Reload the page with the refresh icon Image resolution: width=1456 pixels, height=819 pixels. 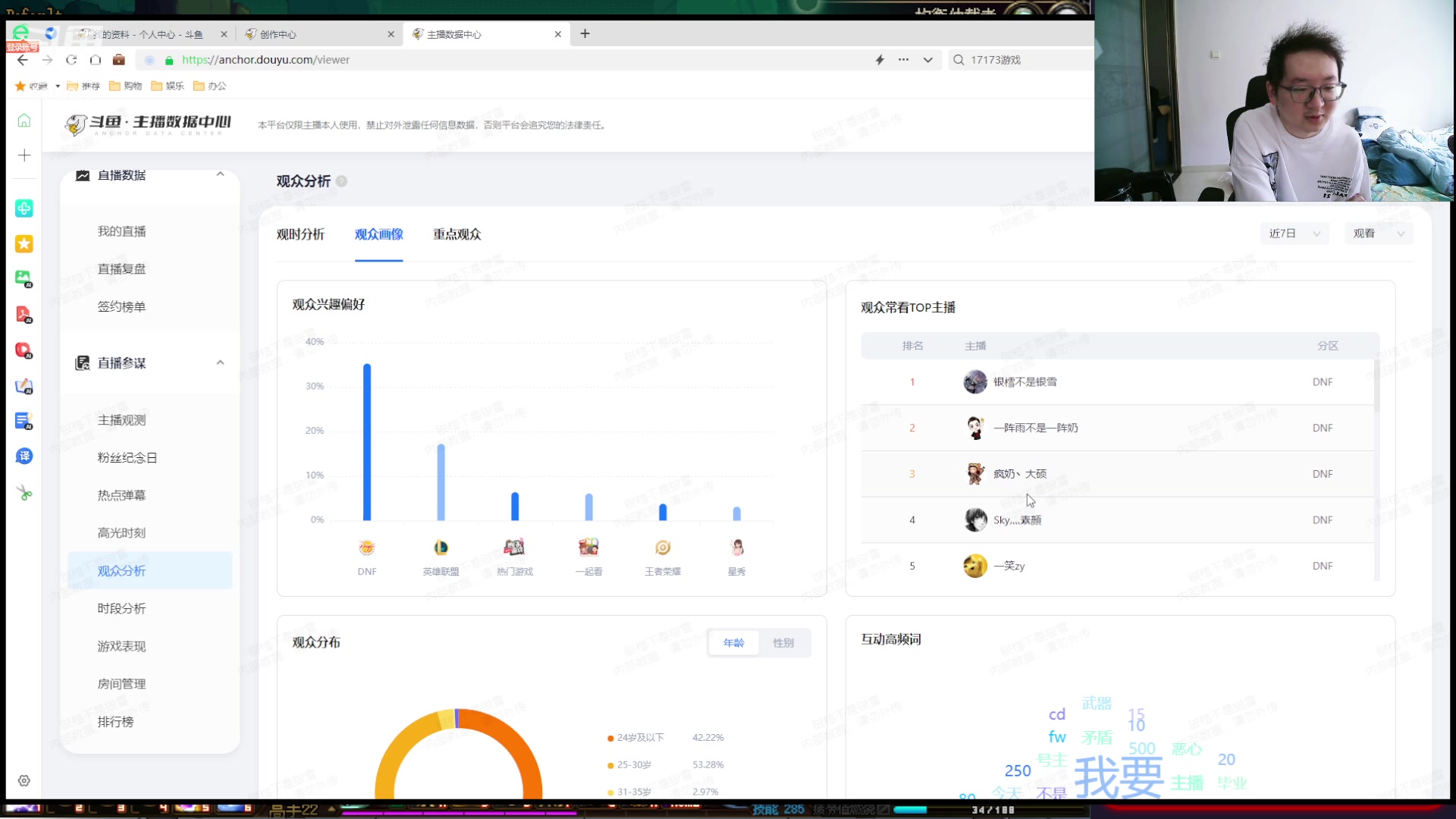pos(71,60)
